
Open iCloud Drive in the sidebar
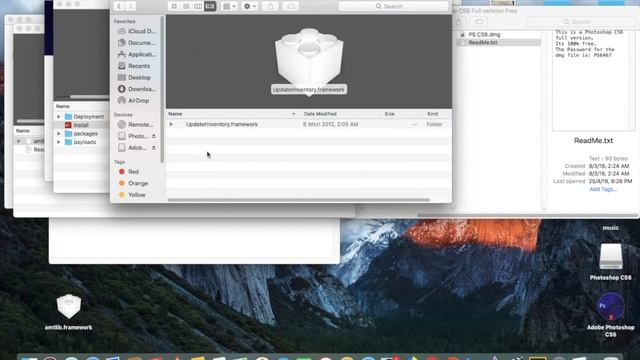tap(137, 31)
